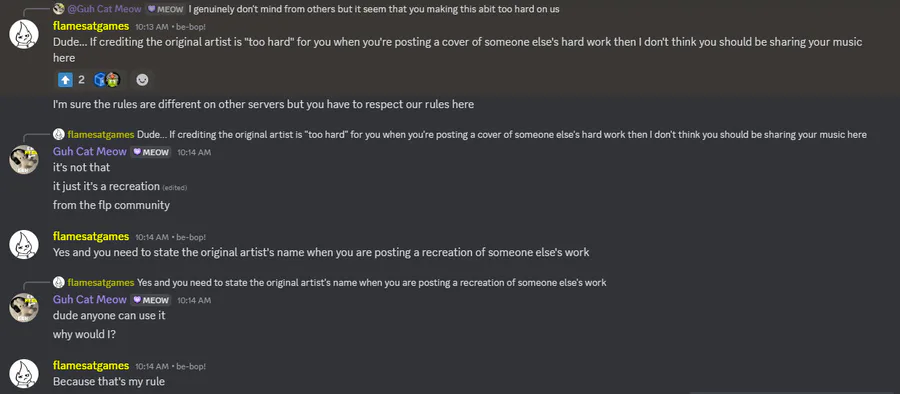Jump to the quoted reply "Dude... If crediting the original artist"
The image size is (900, 394).
tap(502, 134)
